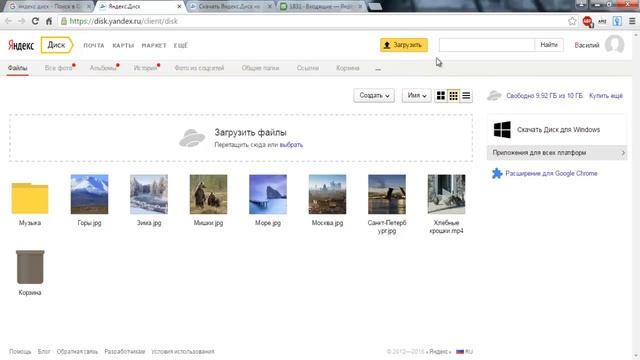The height and width of the screenshot is (360, 640).
Task: Open the Блог footer link
Action: [x=44, y=351]
